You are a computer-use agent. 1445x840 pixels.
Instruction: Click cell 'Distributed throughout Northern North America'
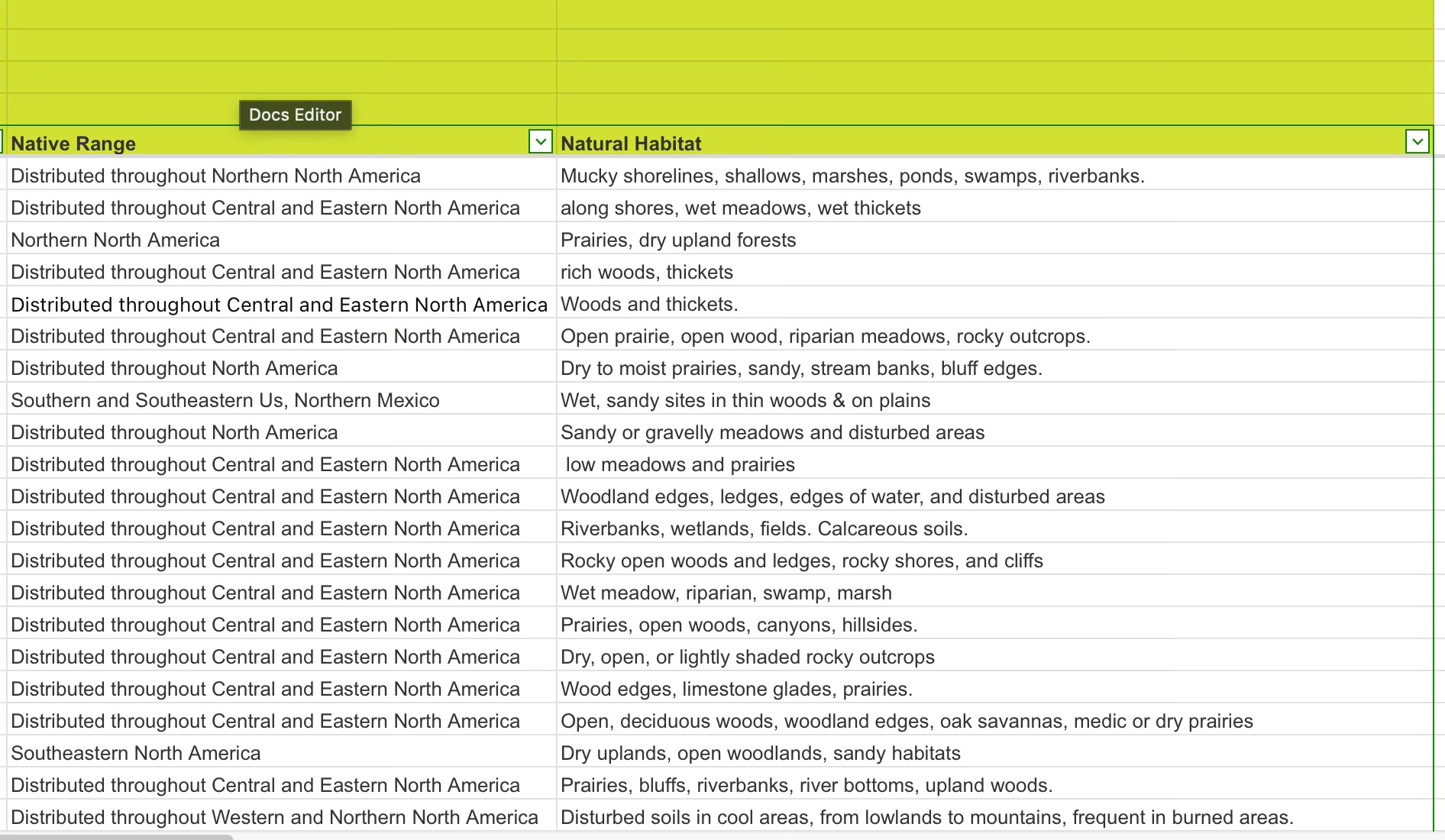tap(281, 176)
